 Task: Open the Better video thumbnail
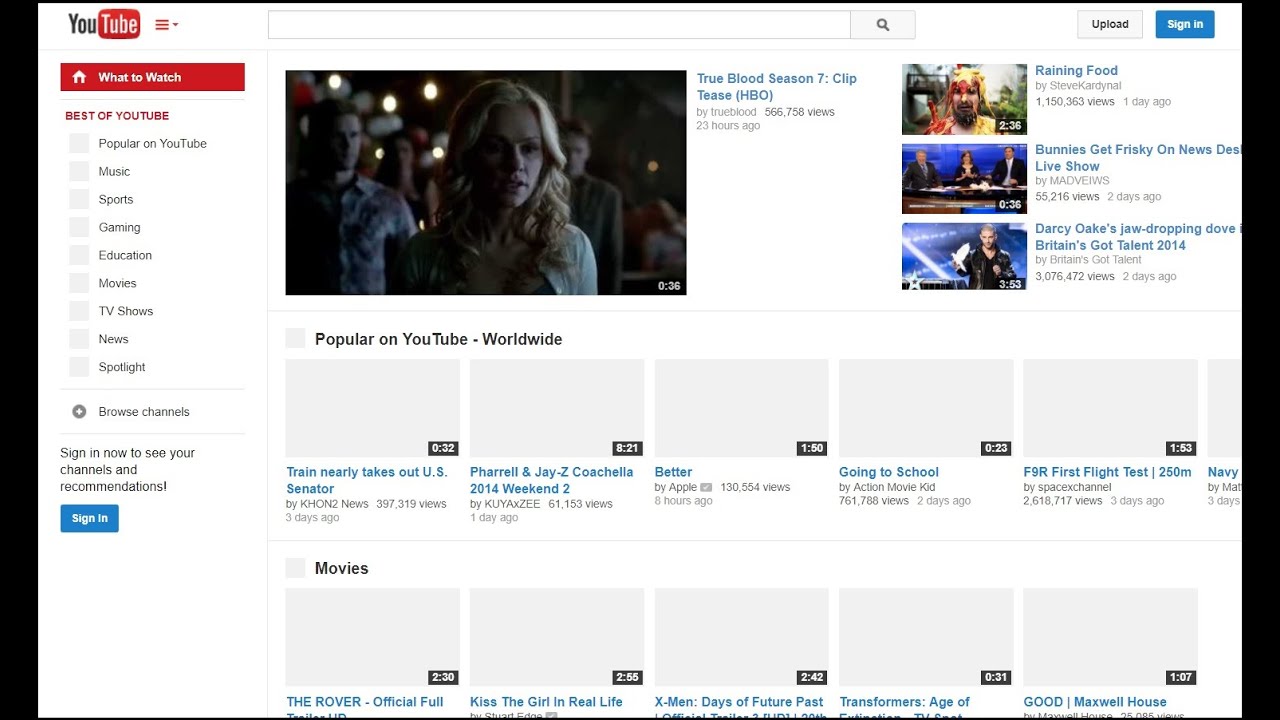[x=741, y=408]
